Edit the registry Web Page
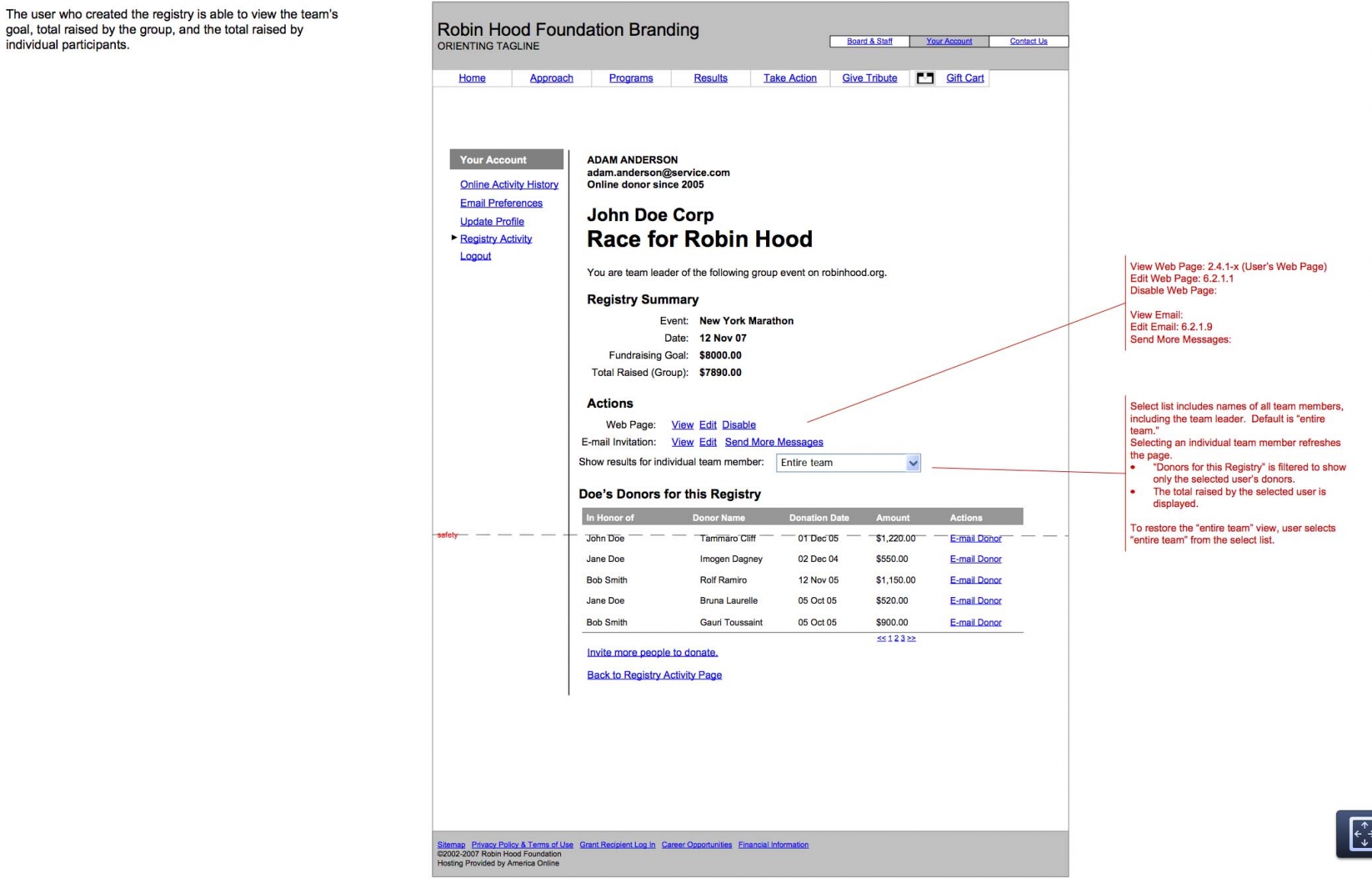 (708, 425)
